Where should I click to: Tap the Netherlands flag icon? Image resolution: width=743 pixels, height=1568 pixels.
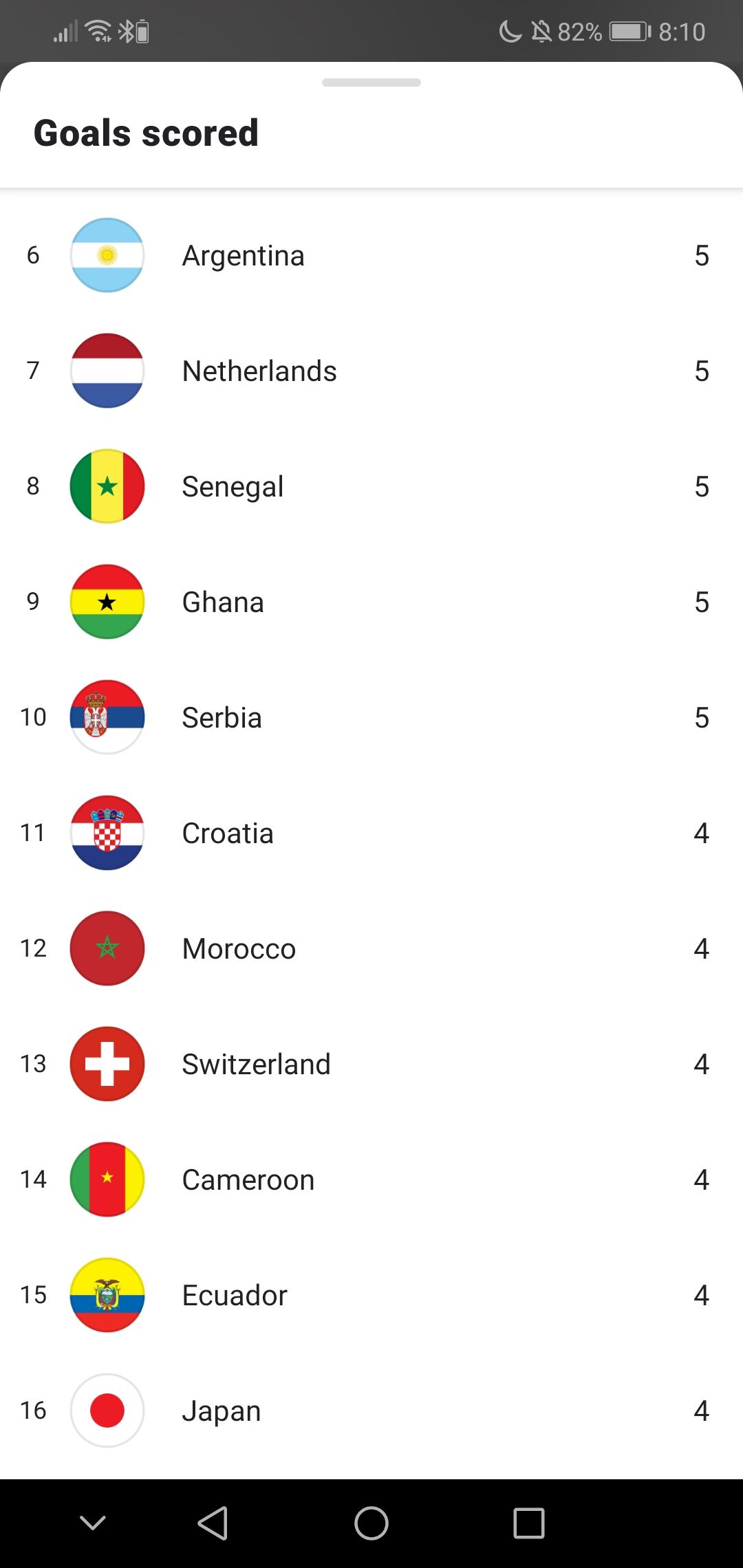click(107, 371)
